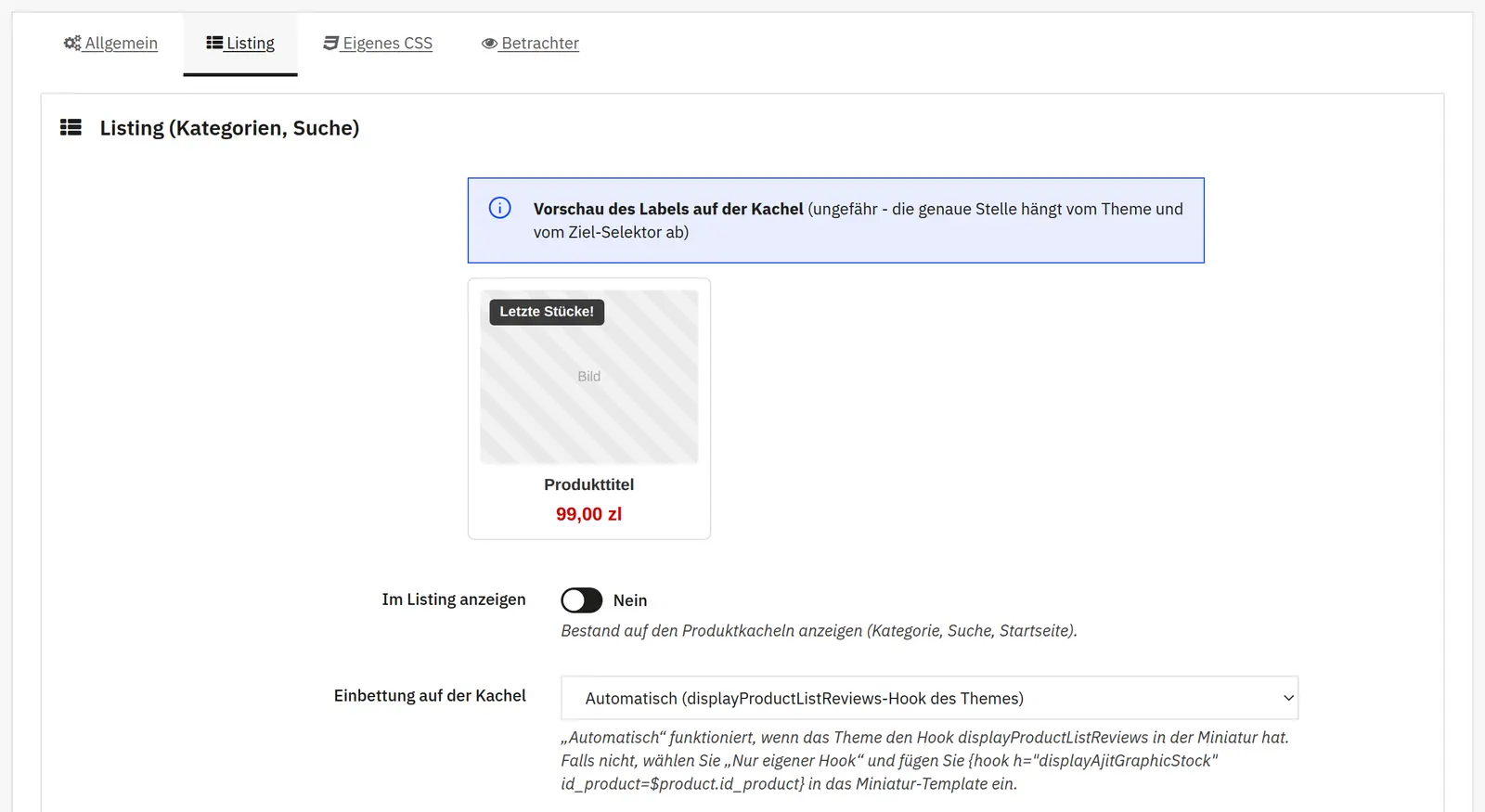The image size is (1485, 812).
Task: Click the gears icon beside Allgemein
Action: pos(72,43)
